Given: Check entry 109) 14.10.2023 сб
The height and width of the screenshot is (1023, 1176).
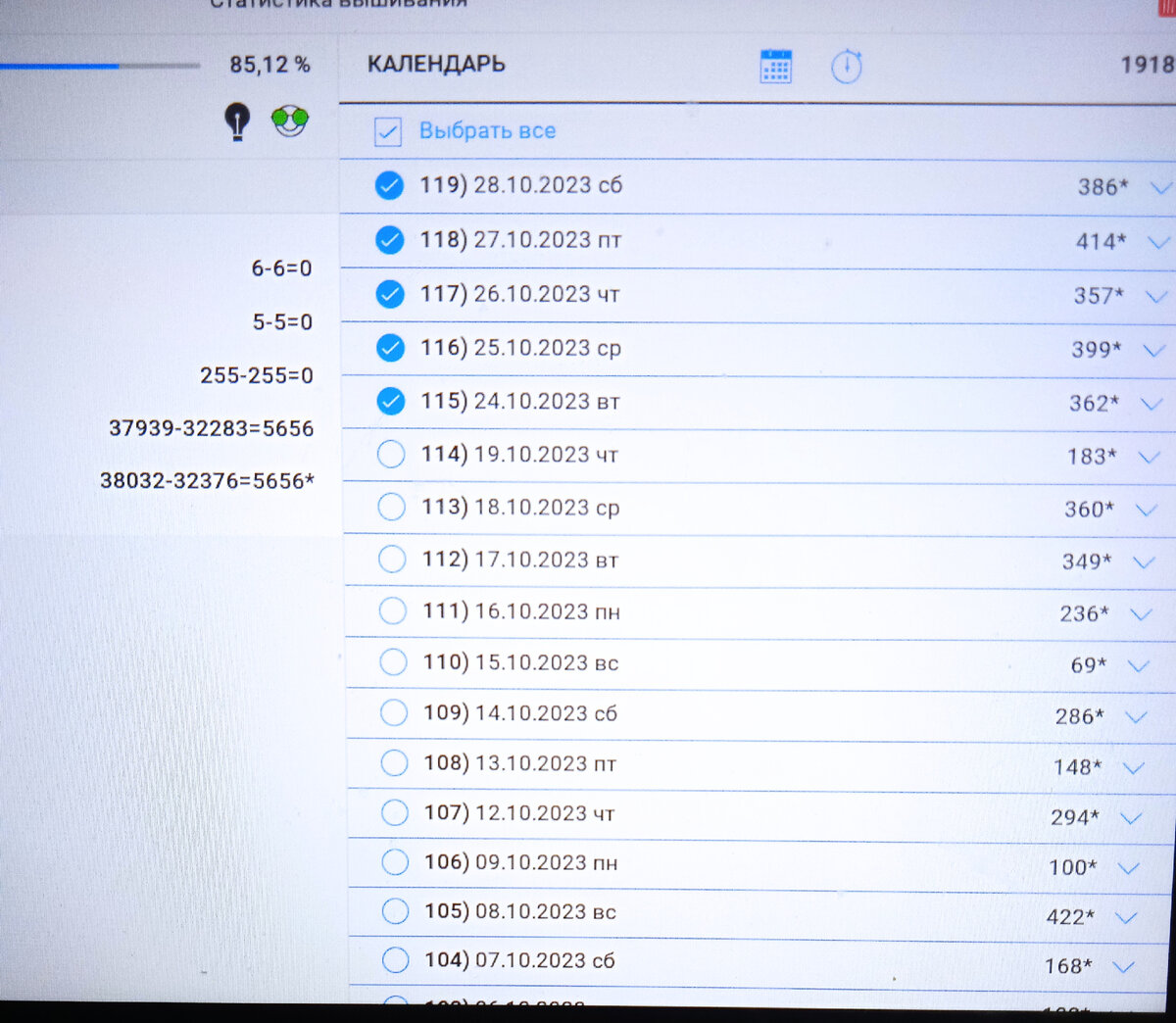Looking at the screenshot, I should pyautogui.click(x=393, y=713).
